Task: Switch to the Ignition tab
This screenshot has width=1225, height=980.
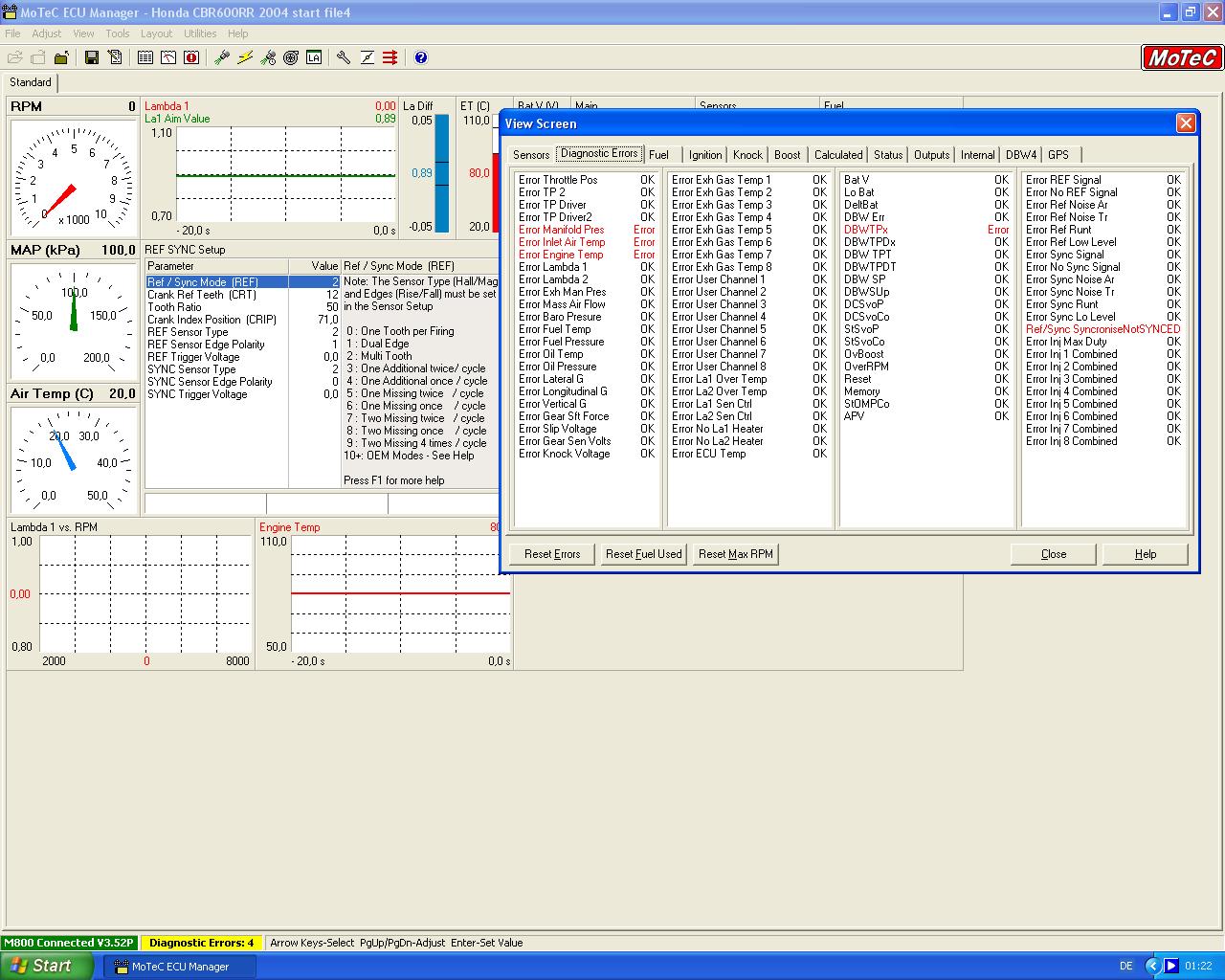Action: 705,155
